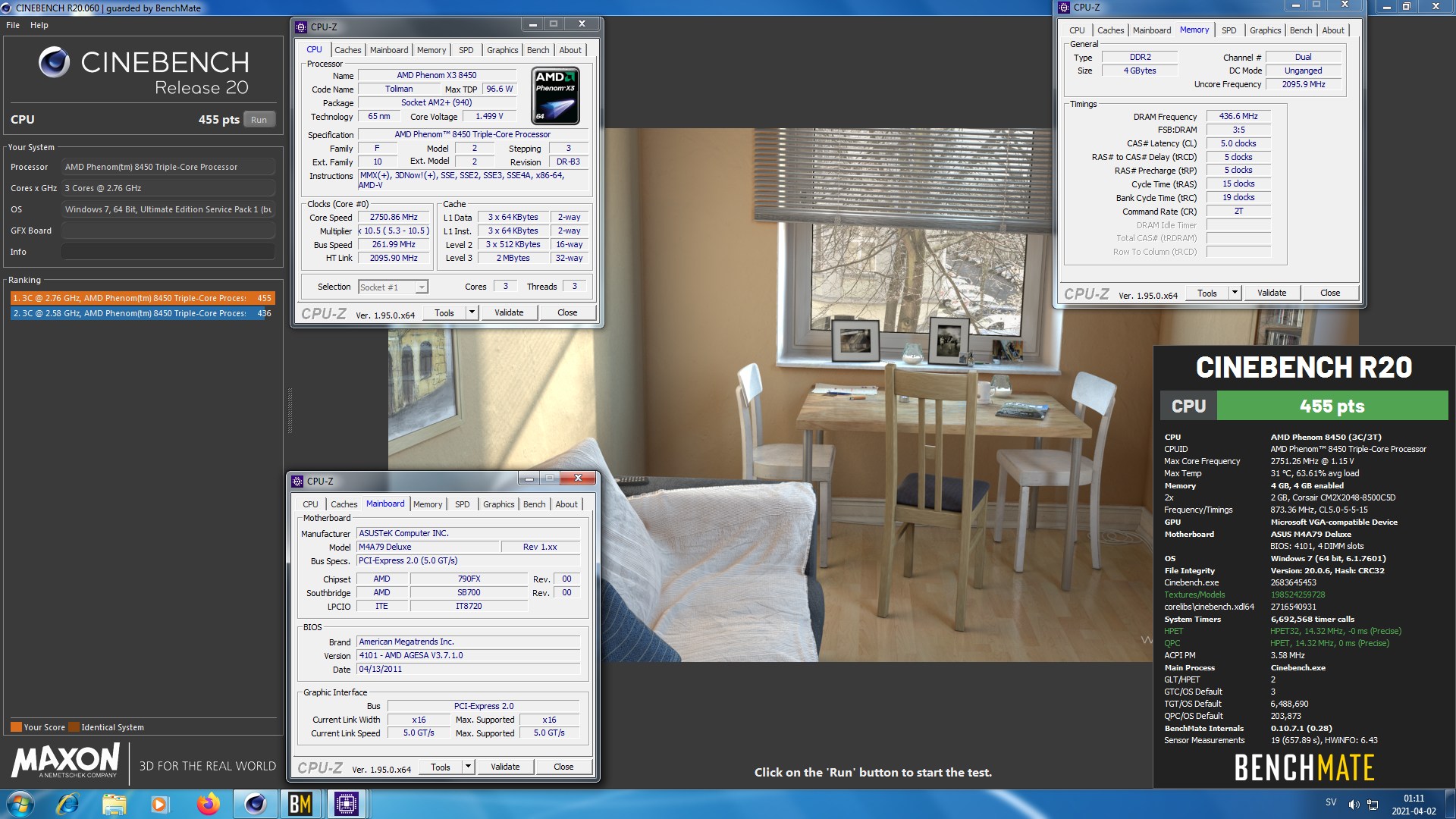Click Validate in CPU-Z Memory window
Screen dimensions: 1456x819
(x=1272, y=293)
